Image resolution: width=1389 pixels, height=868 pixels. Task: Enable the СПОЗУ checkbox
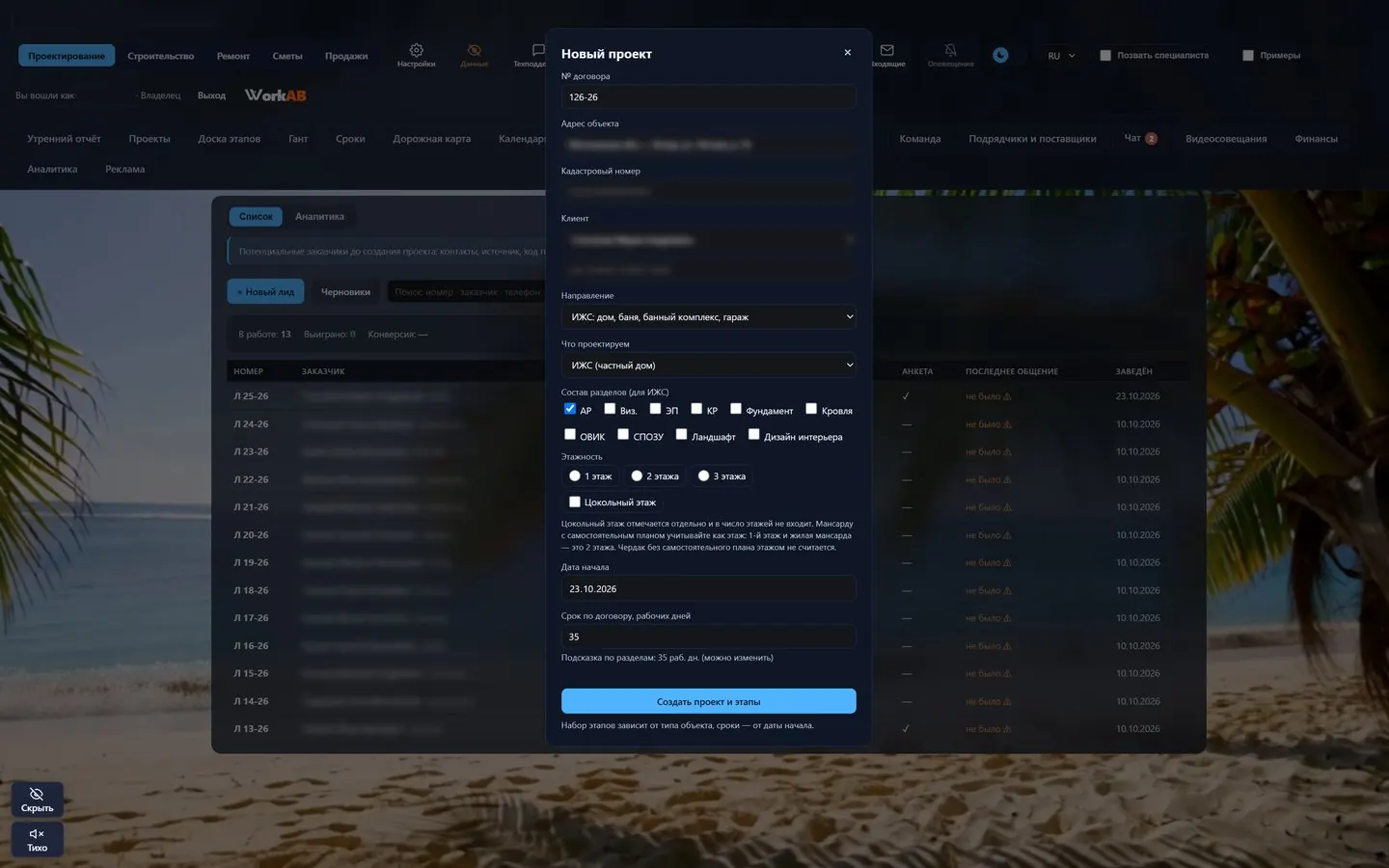(623, 435)
